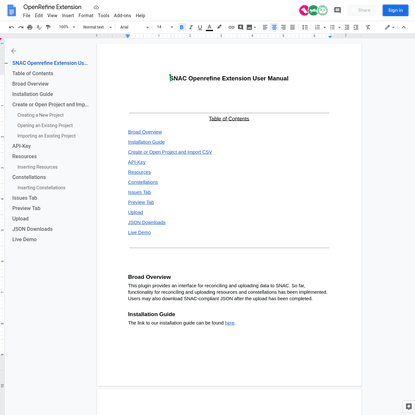Open the line spacing options

pyautogui.click(x=305, y=27)
